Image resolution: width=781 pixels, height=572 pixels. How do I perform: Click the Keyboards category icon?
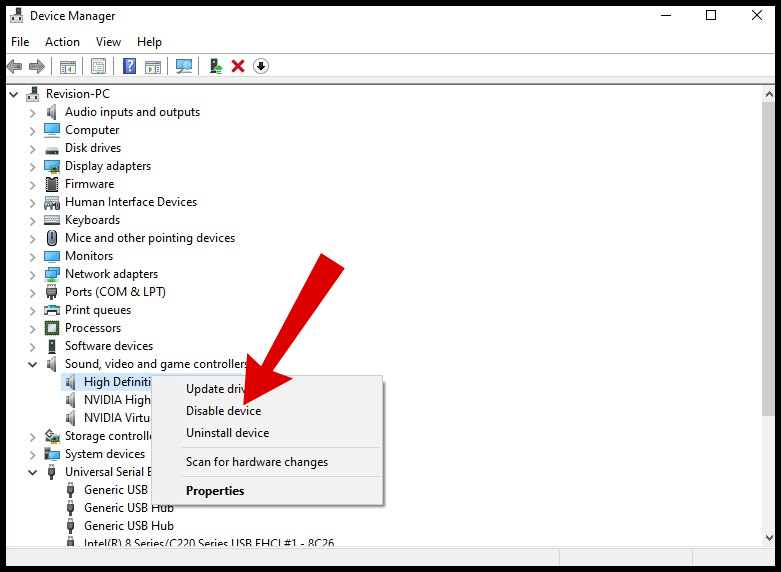click(x=52, y=220)
